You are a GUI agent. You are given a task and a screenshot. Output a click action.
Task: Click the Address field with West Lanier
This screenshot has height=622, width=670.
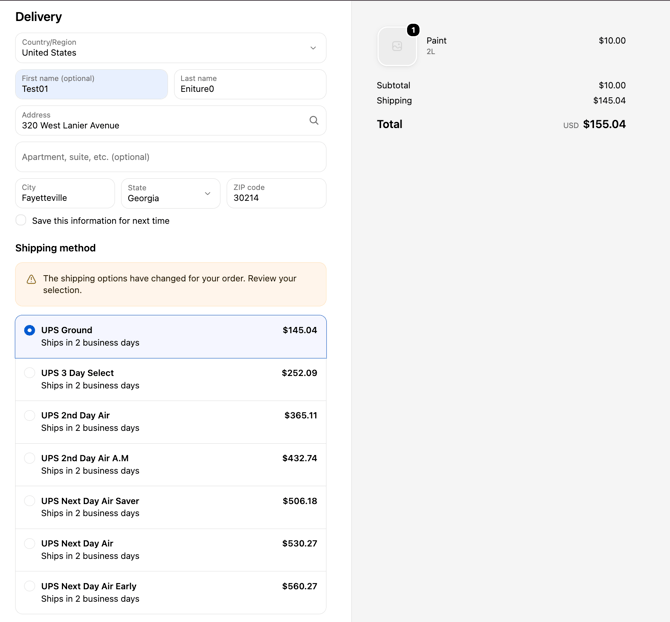point(171,120)
